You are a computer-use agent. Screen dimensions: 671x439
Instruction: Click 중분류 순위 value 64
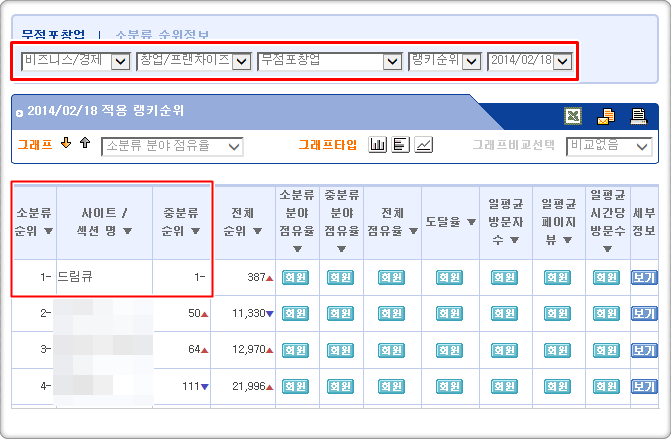(194, 349)
